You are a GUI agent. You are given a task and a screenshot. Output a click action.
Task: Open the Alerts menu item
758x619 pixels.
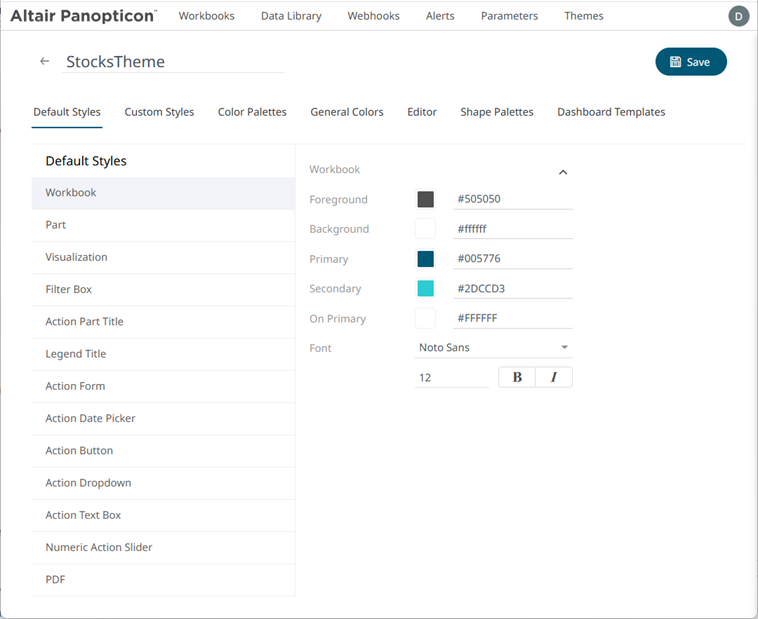[x=440, y=16]
